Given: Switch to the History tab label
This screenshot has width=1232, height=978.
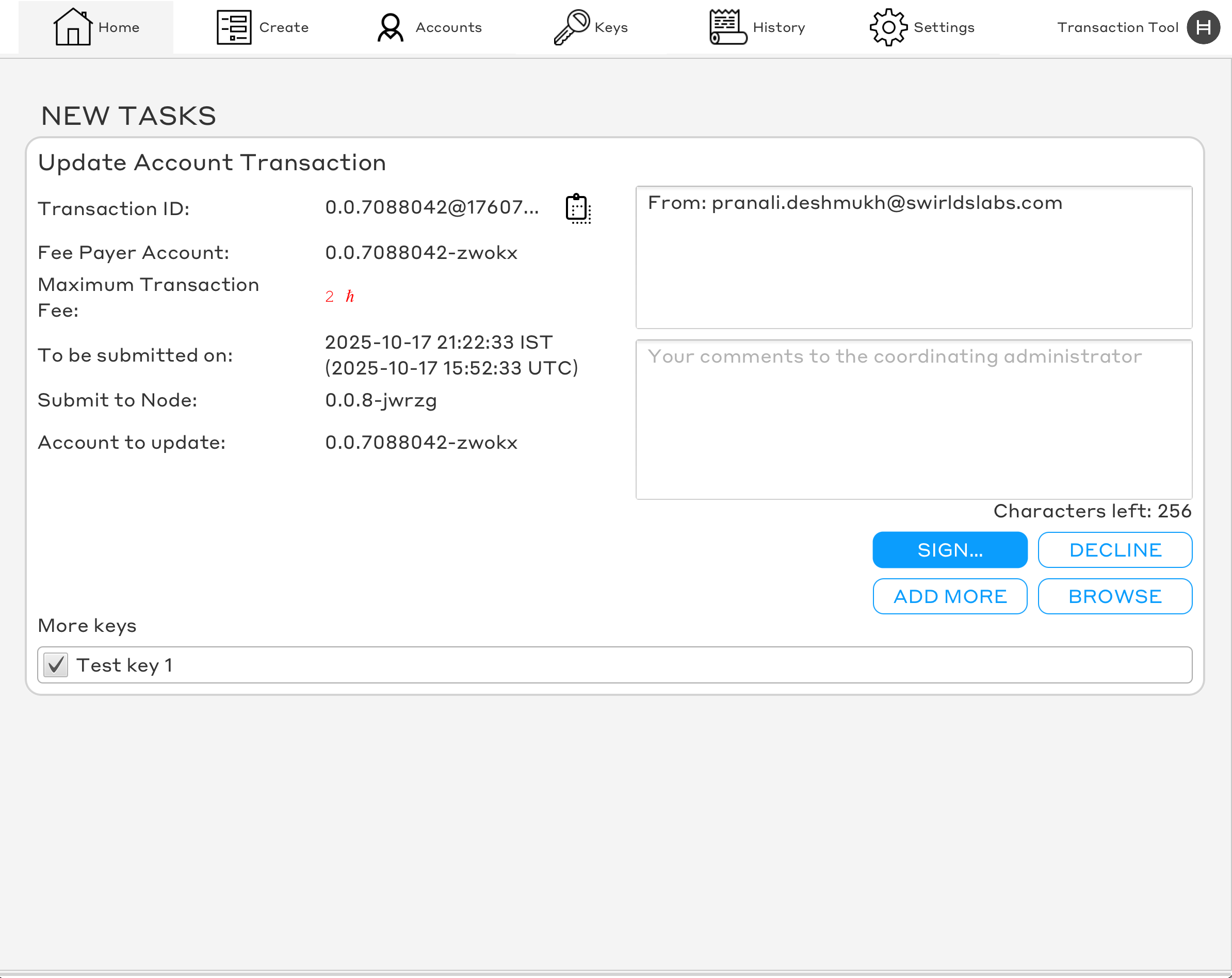Looking at the screenshot, I should click(x=779, y=27).
